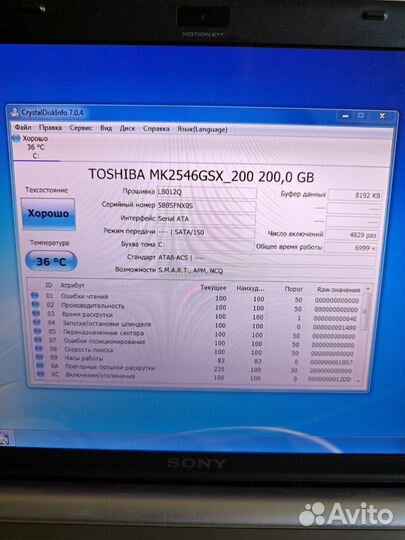Click the Прошивка field LB012Q

[207, 193]
